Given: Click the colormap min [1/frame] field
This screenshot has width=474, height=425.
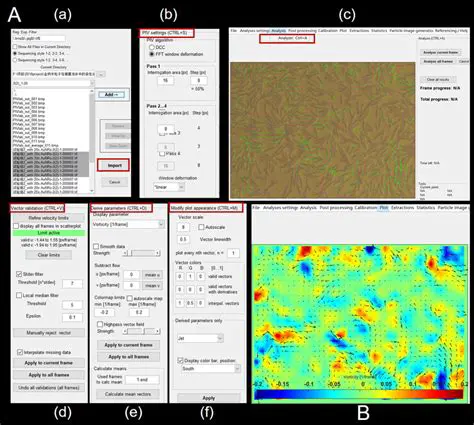Looking at the screenshot, I should 104,312.
